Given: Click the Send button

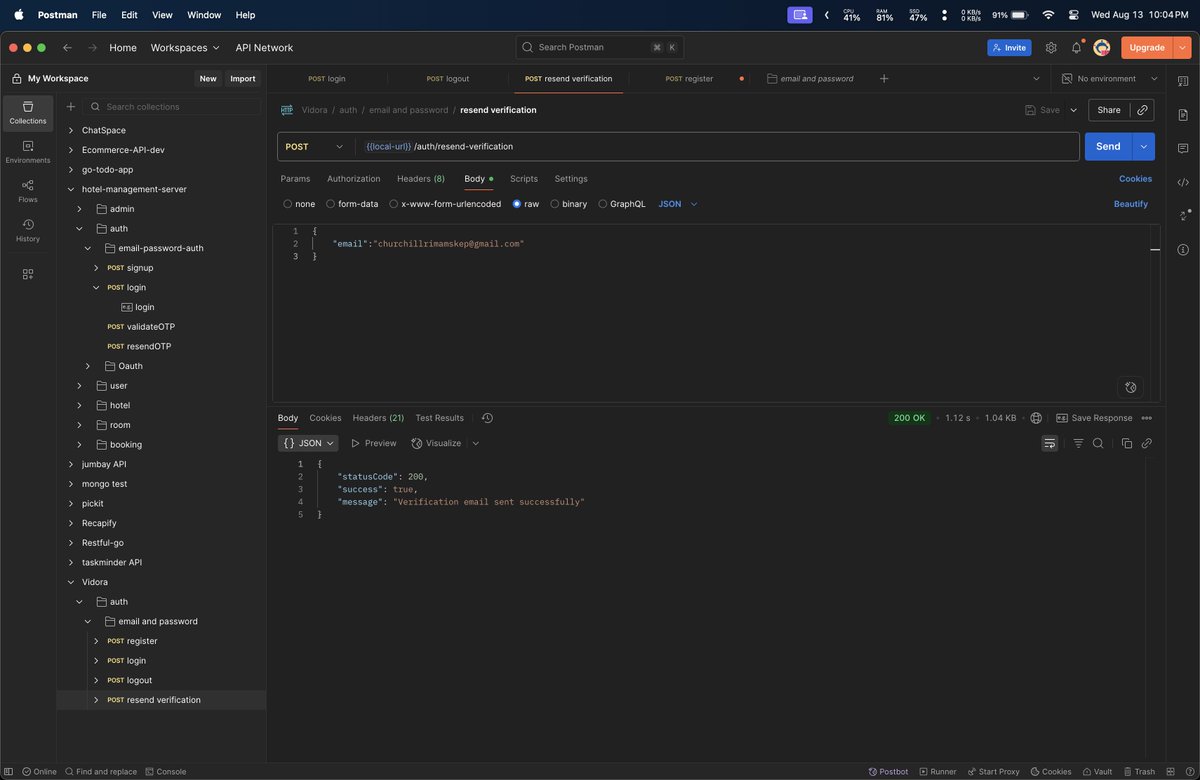Looking at the screenshot, I should click(1108, 146).
